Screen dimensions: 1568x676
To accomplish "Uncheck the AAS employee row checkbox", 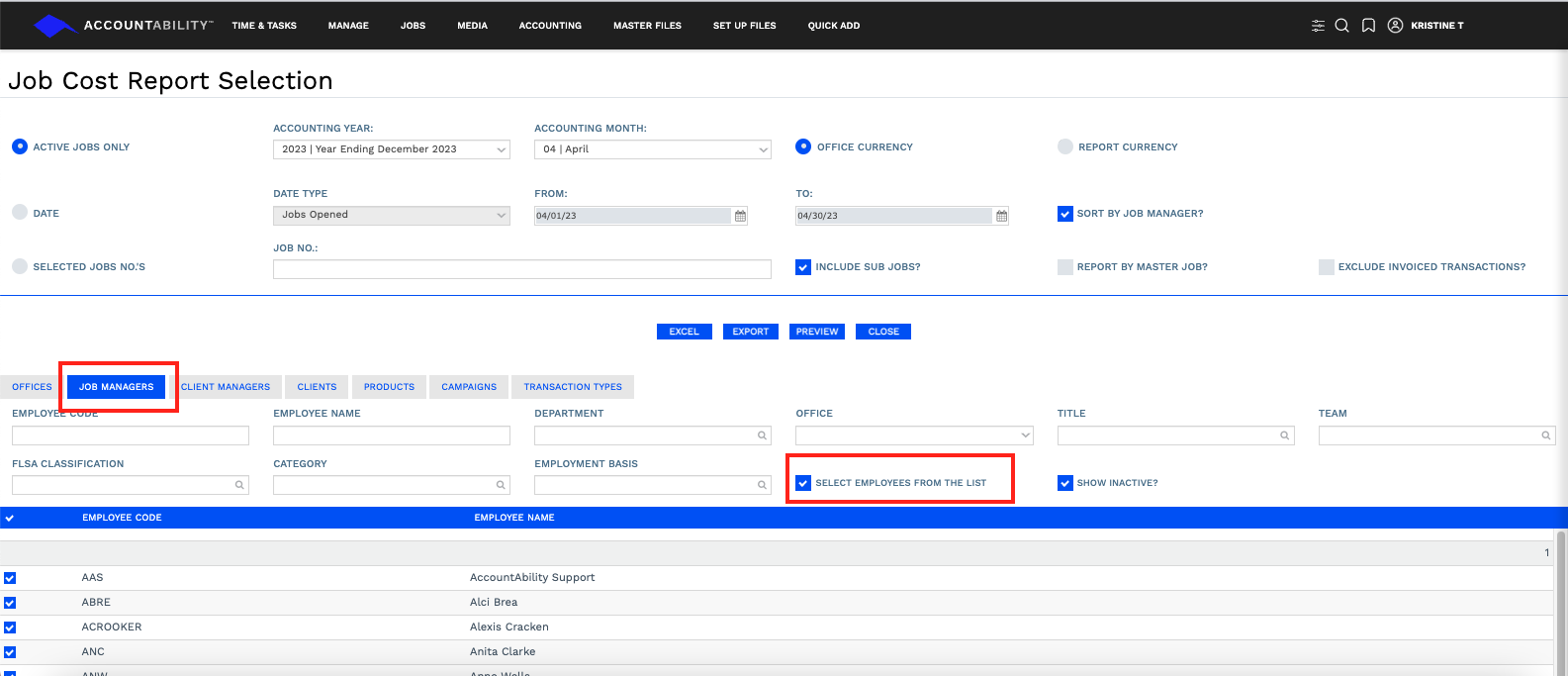I will [10, 578].
